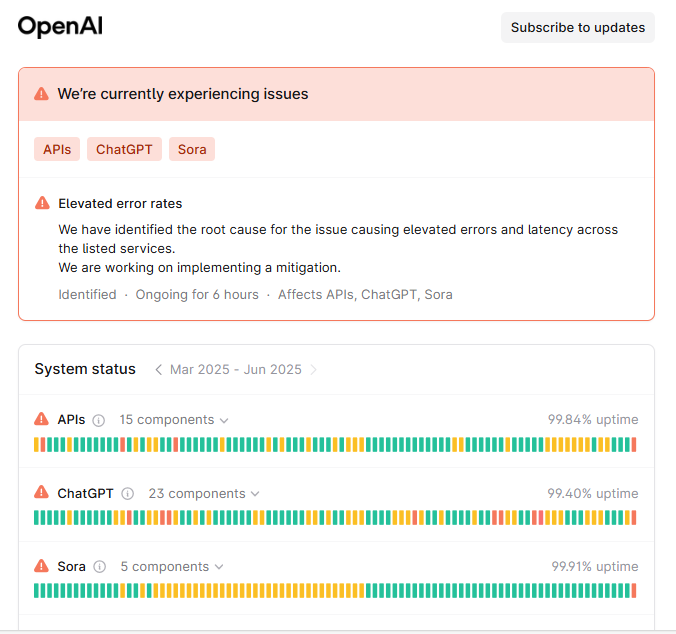Click last red bar in APIs uptime

(633, 444)
